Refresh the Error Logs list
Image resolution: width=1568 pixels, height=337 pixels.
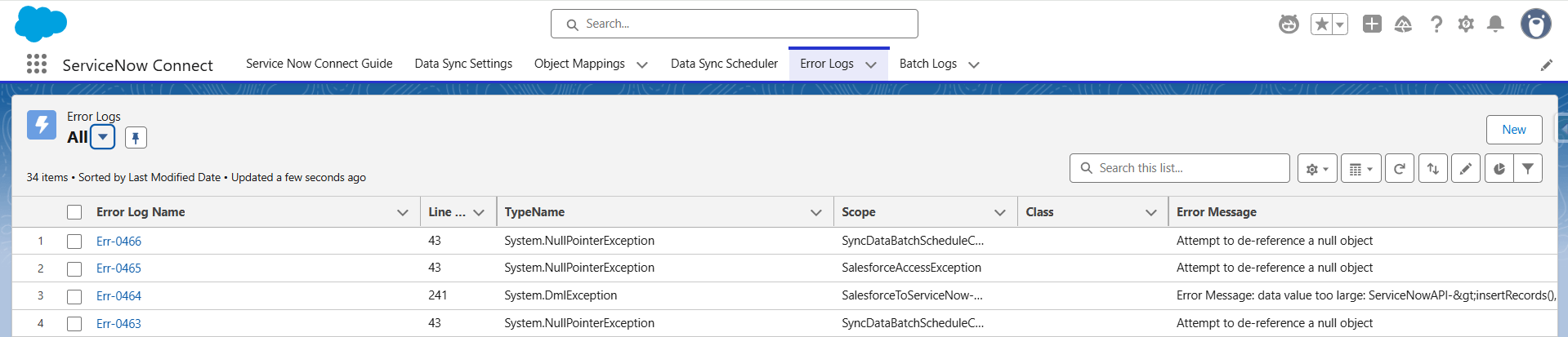1400,169
